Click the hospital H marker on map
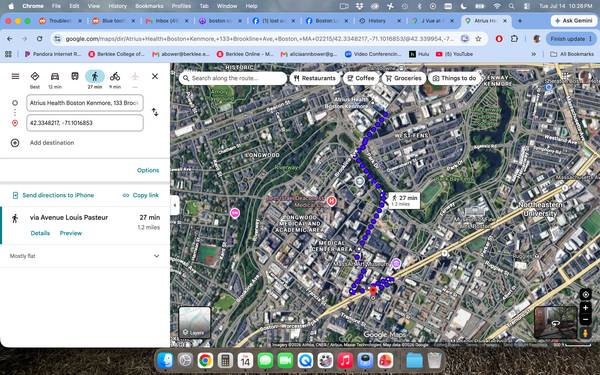 click(x=331, y=201)
